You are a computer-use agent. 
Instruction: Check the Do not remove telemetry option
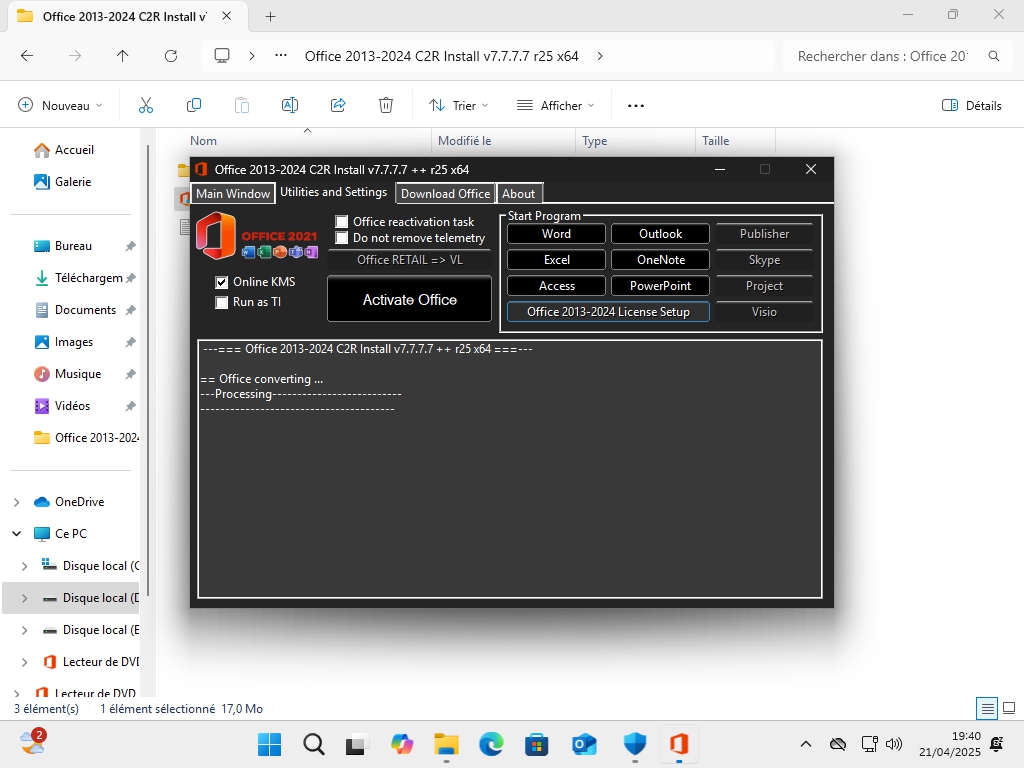tap(342, 238)
